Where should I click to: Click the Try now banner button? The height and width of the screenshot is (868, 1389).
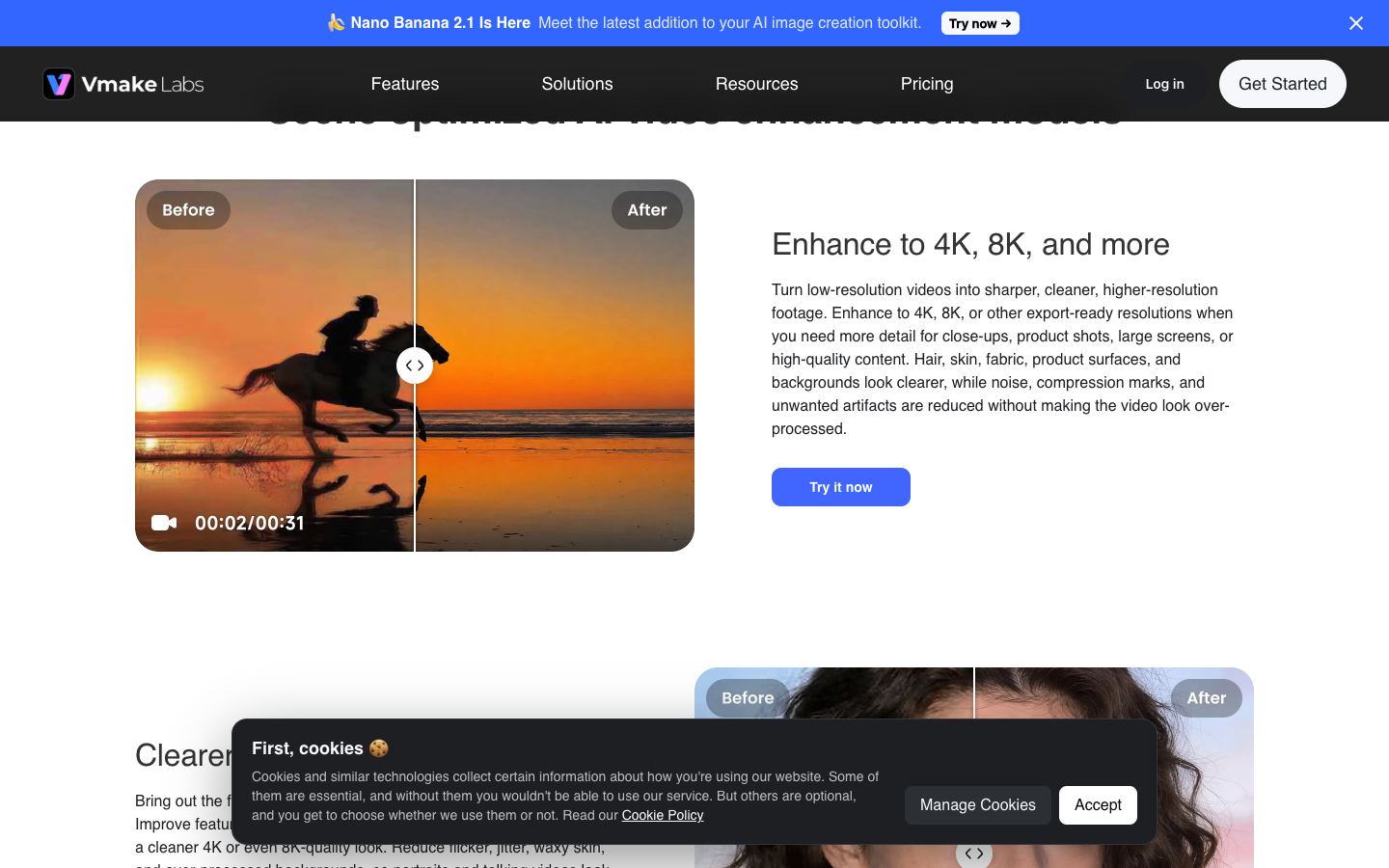(x=980, y=23)
